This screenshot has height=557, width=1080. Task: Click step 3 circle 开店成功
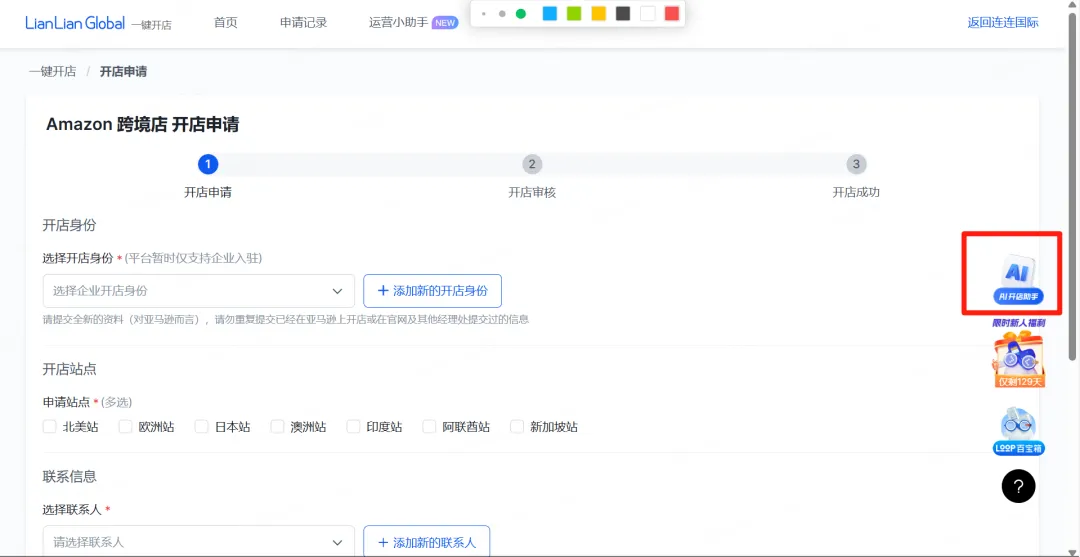856,165
